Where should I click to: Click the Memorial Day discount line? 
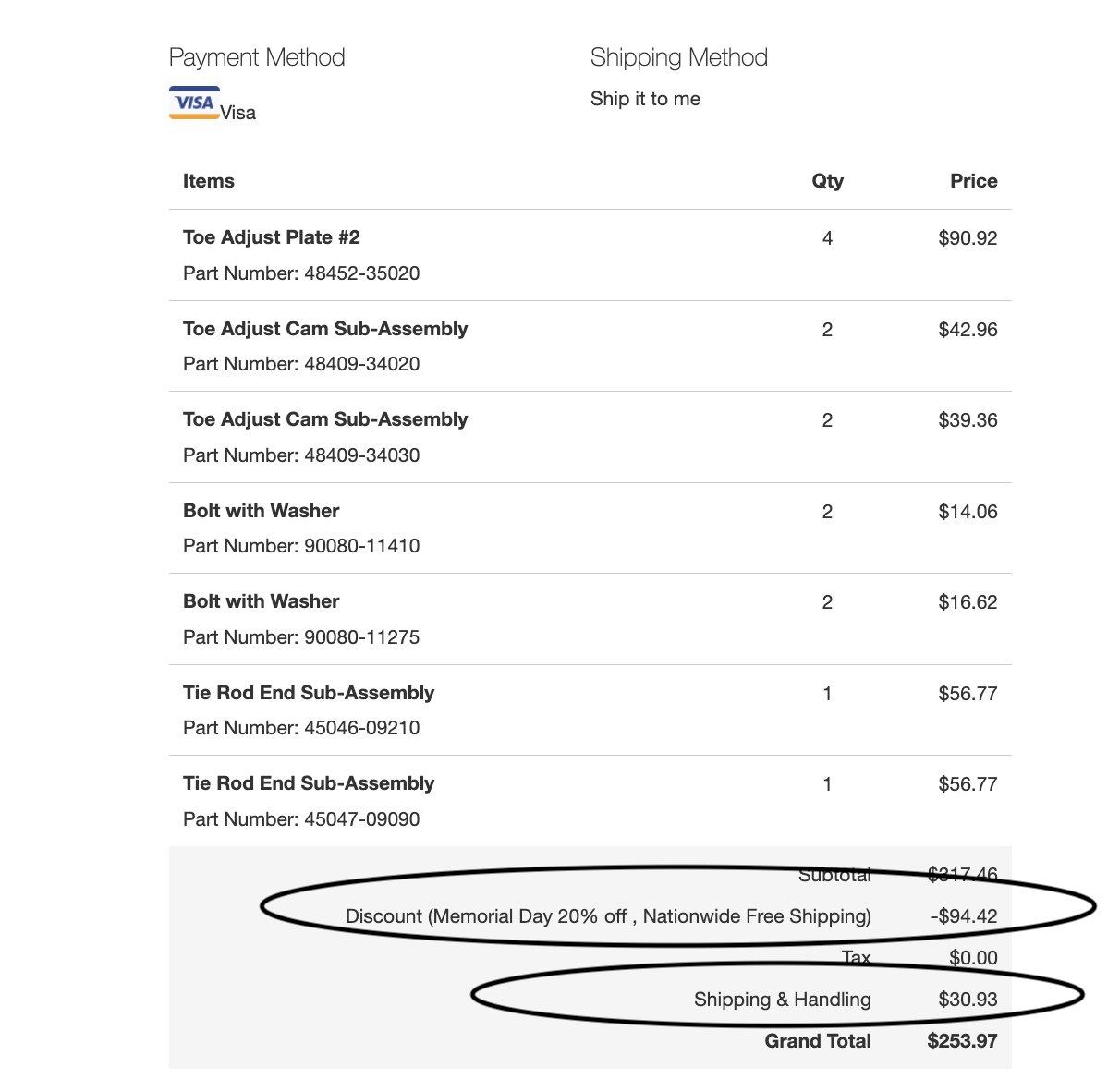tap(608, 916)
